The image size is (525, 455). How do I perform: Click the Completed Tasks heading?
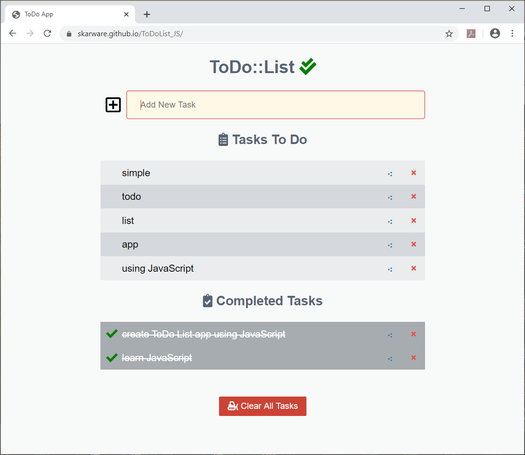coord(269,301)
